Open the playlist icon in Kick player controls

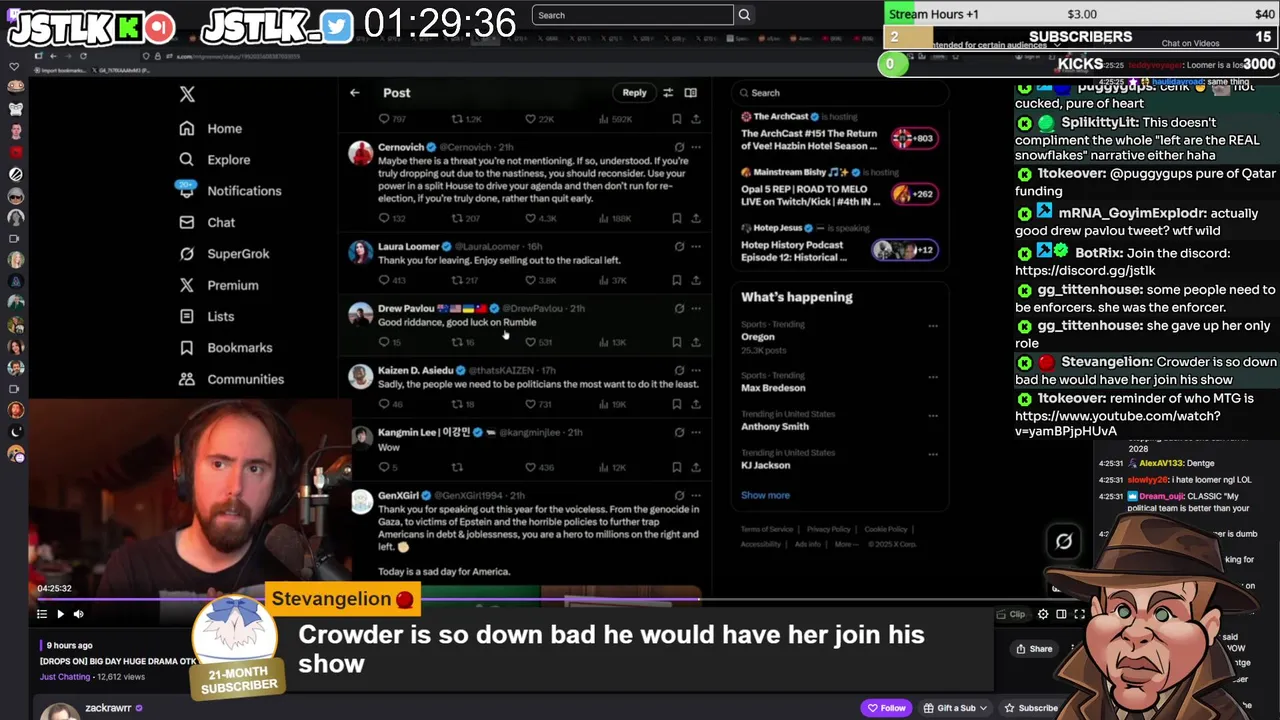(x=42, y=614)
